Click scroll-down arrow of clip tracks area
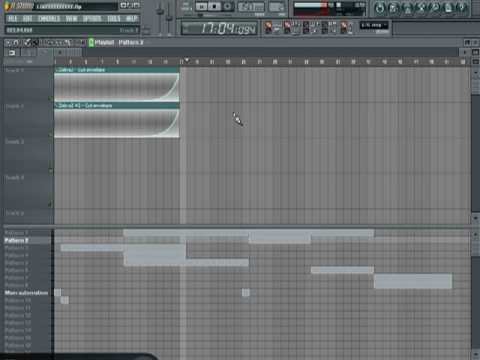The image size is (480, 360). click(475, 218)
